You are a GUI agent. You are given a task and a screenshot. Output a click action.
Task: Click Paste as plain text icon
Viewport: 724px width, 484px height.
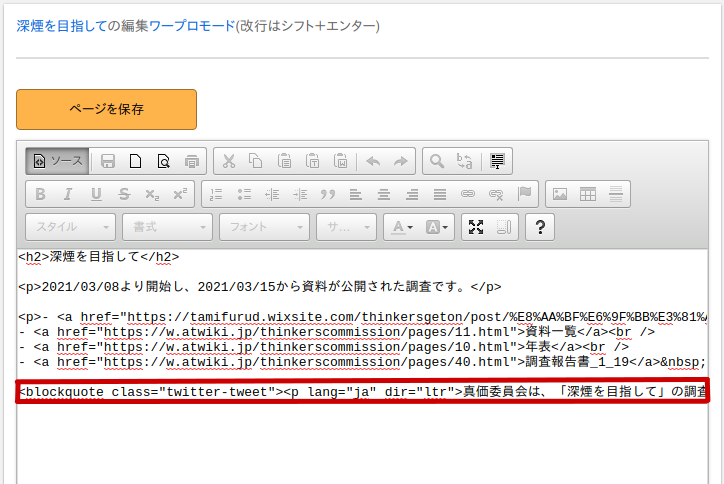pyautogui.click(x=313, y=161)
